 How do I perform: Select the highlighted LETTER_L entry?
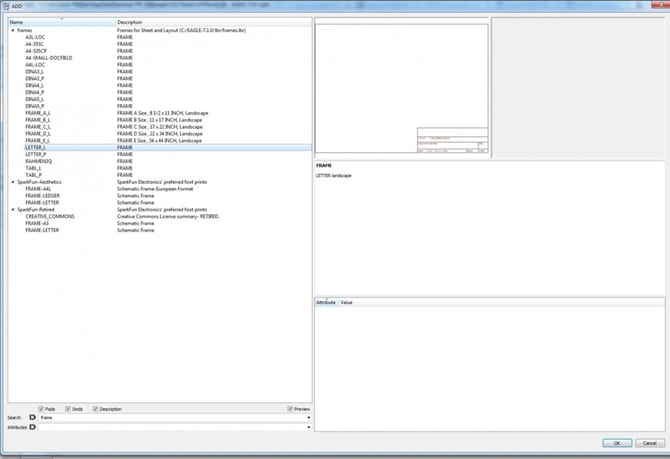tap(35, 147)
